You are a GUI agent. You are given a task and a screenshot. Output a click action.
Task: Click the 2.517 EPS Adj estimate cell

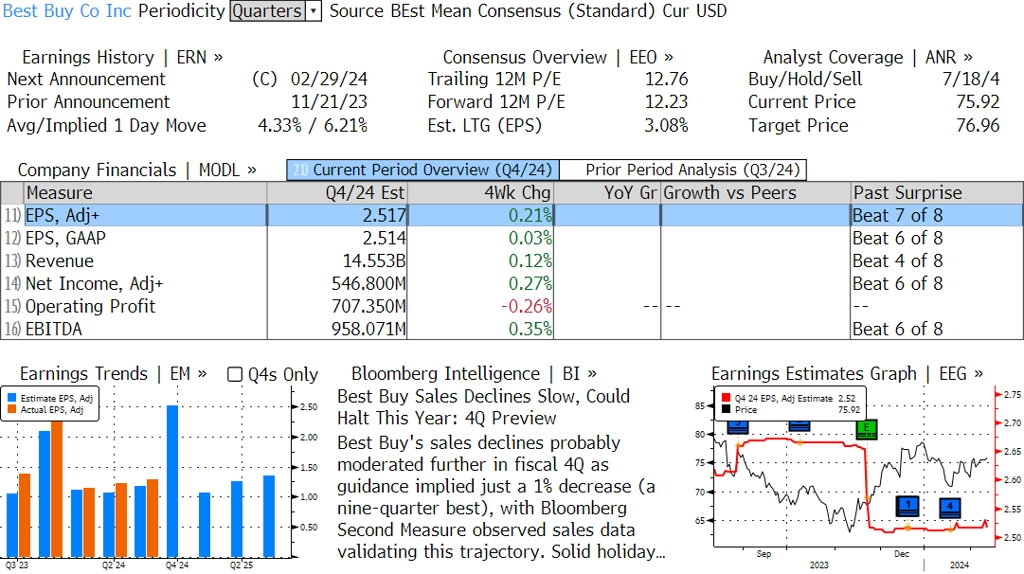(x=337, y=215)
